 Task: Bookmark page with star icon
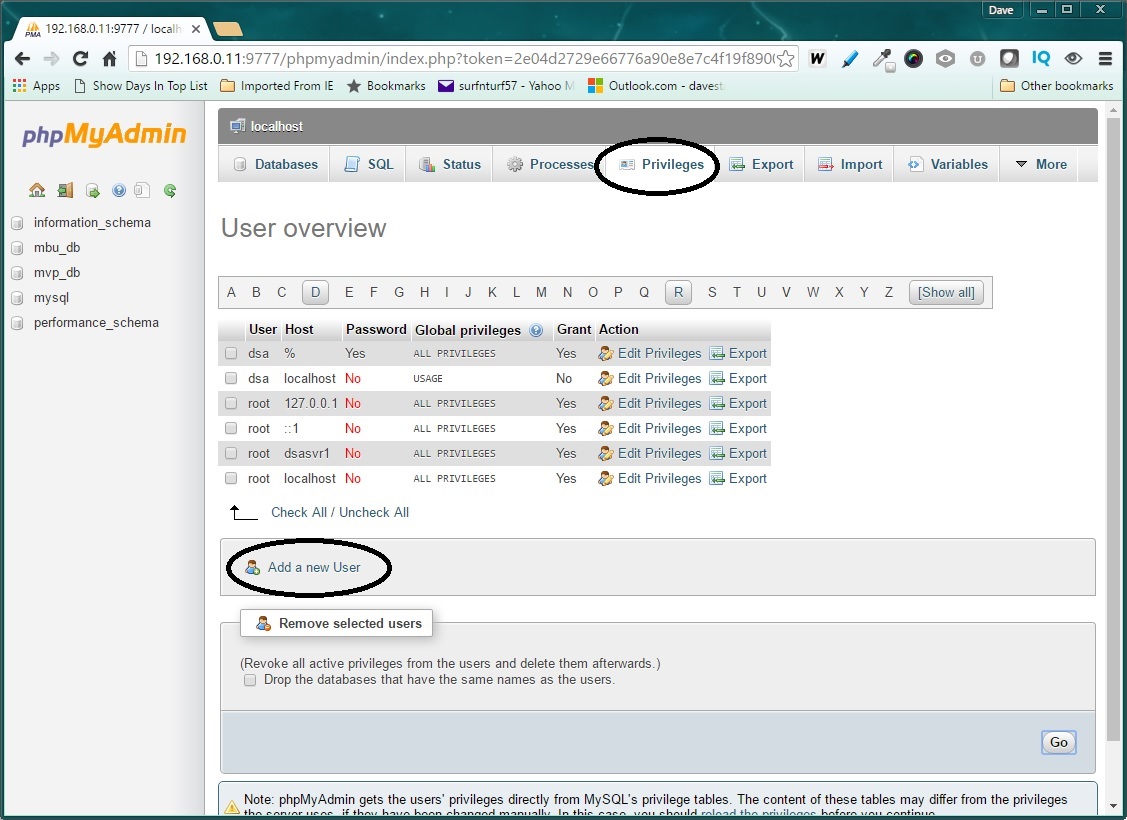click(786, 59)
